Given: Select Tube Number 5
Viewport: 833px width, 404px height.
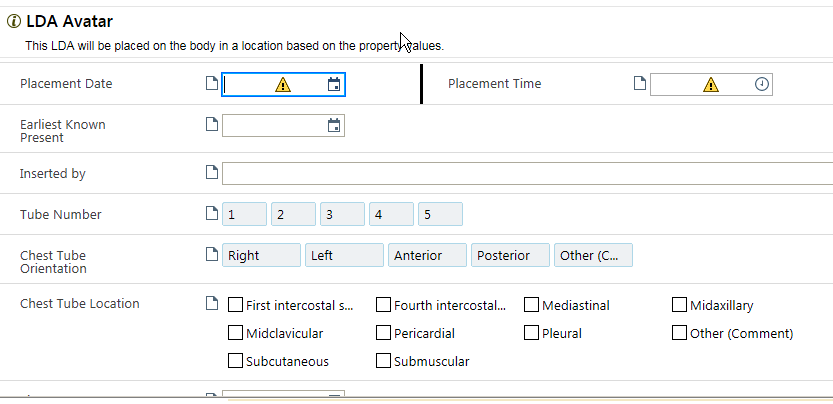Looking at the screenshot, I should point(440,214).
